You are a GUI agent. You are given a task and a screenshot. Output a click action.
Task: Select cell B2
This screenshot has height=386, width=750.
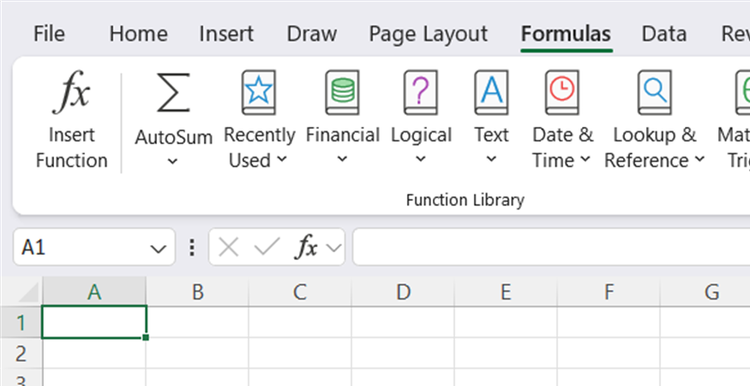click(198, 353)
